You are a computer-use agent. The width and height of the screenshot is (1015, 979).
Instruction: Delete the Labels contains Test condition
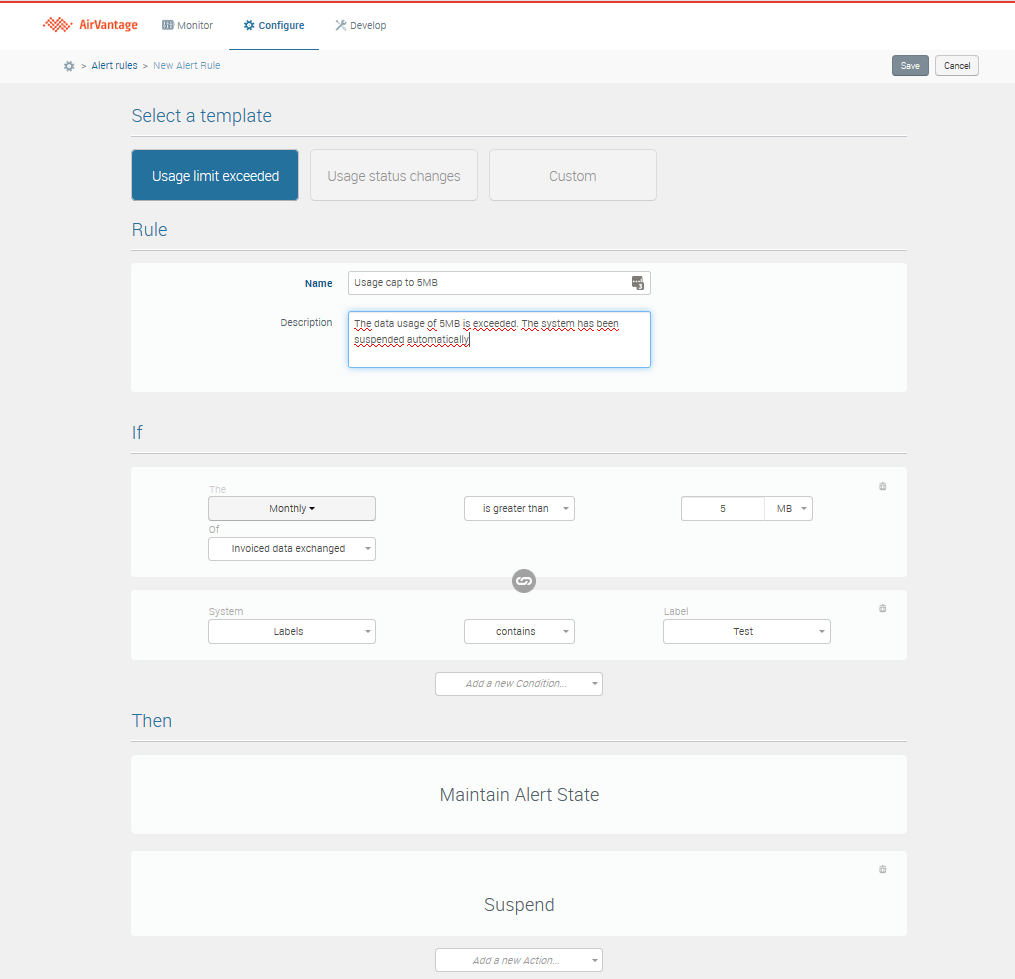tap(882, 608)
